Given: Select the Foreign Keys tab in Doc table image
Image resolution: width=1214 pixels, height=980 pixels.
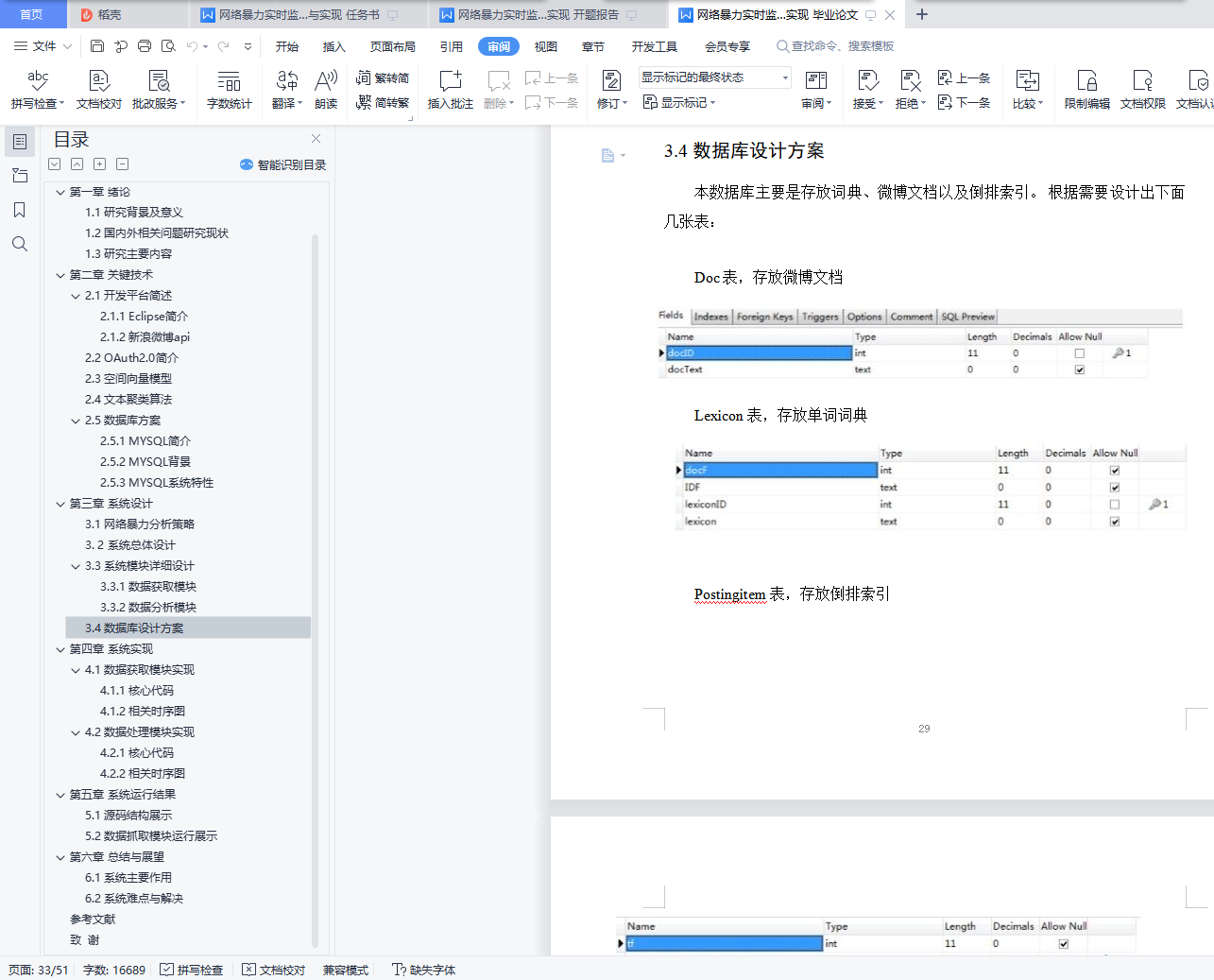Looking at the screenshot, I should point(764,317).
